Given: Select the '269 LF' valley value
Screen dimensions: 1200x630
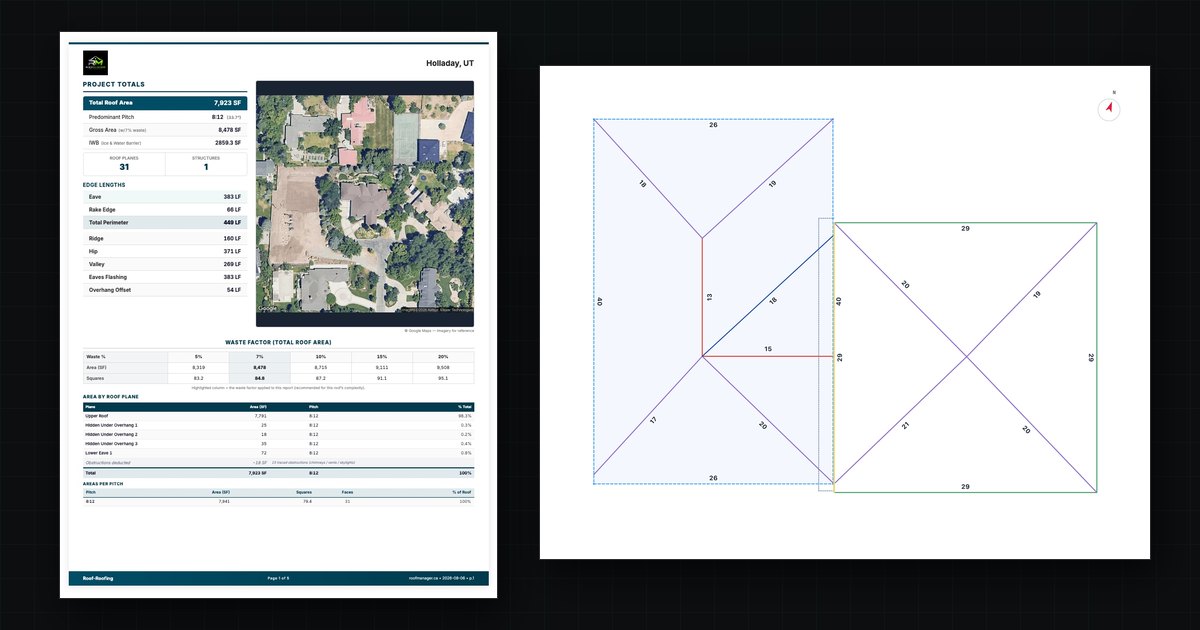Looking at the screenshot, I should click(x=232, y=264).
